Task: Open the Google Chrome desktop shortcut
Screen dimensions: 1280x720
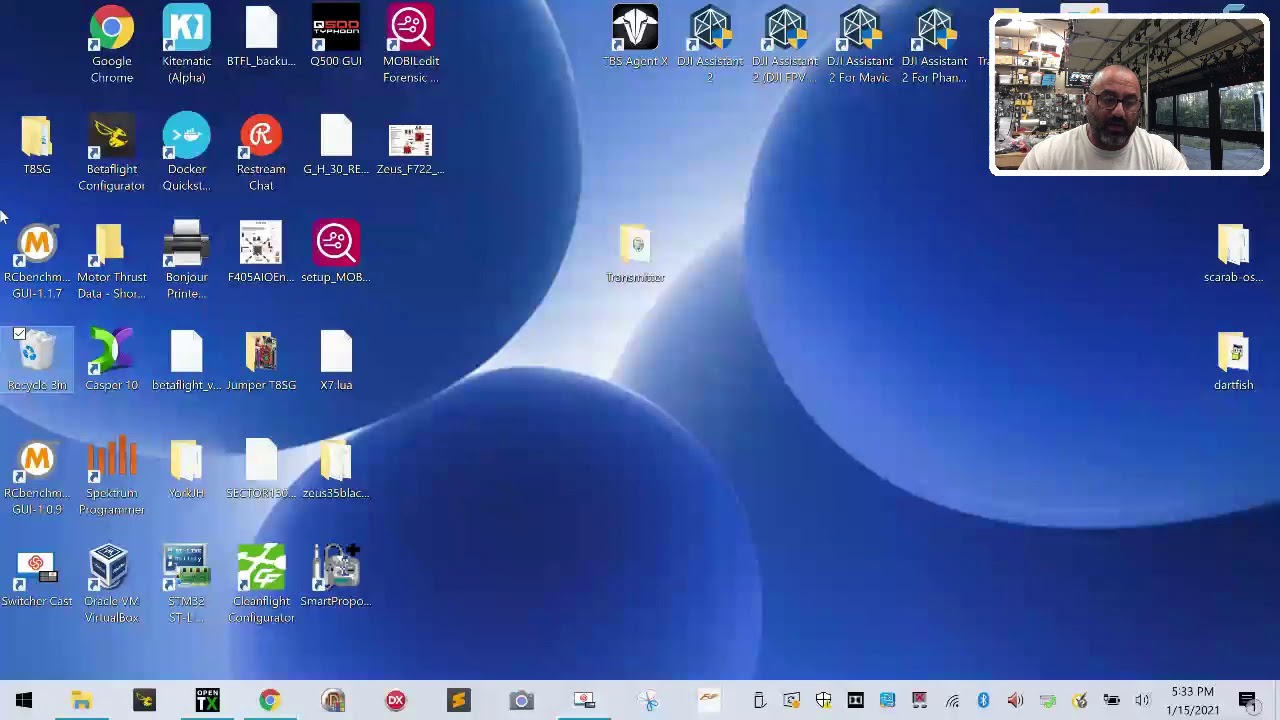Action: pos(111,45)
